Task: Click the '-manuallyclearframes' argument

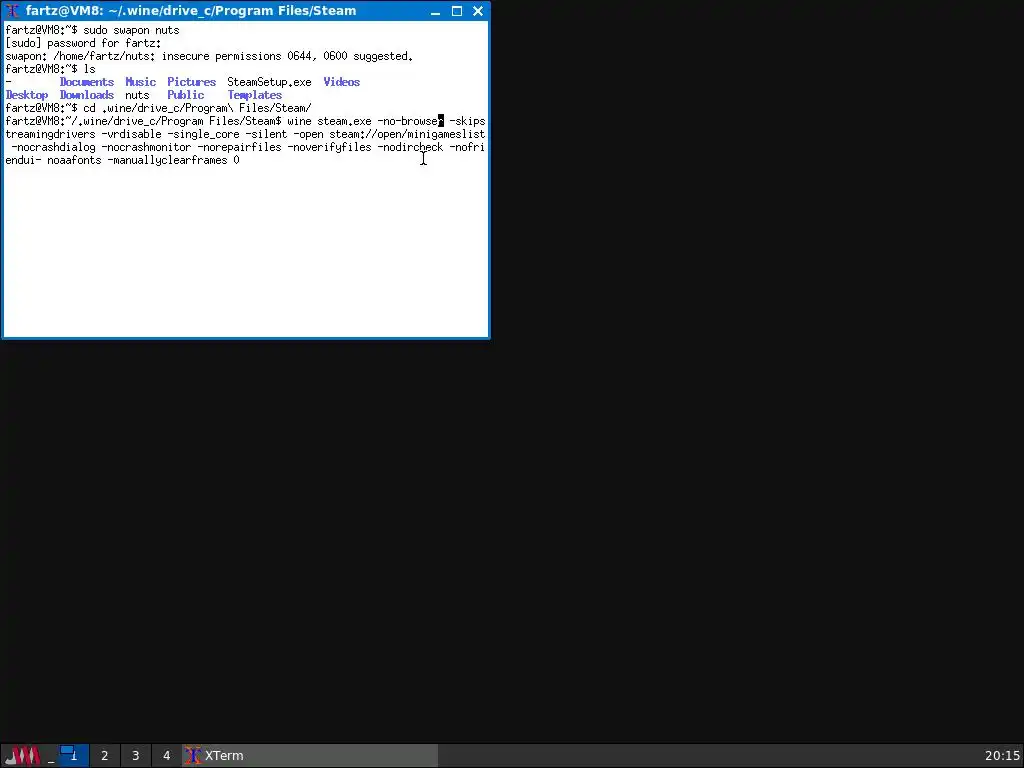Action: click(167, 161)
